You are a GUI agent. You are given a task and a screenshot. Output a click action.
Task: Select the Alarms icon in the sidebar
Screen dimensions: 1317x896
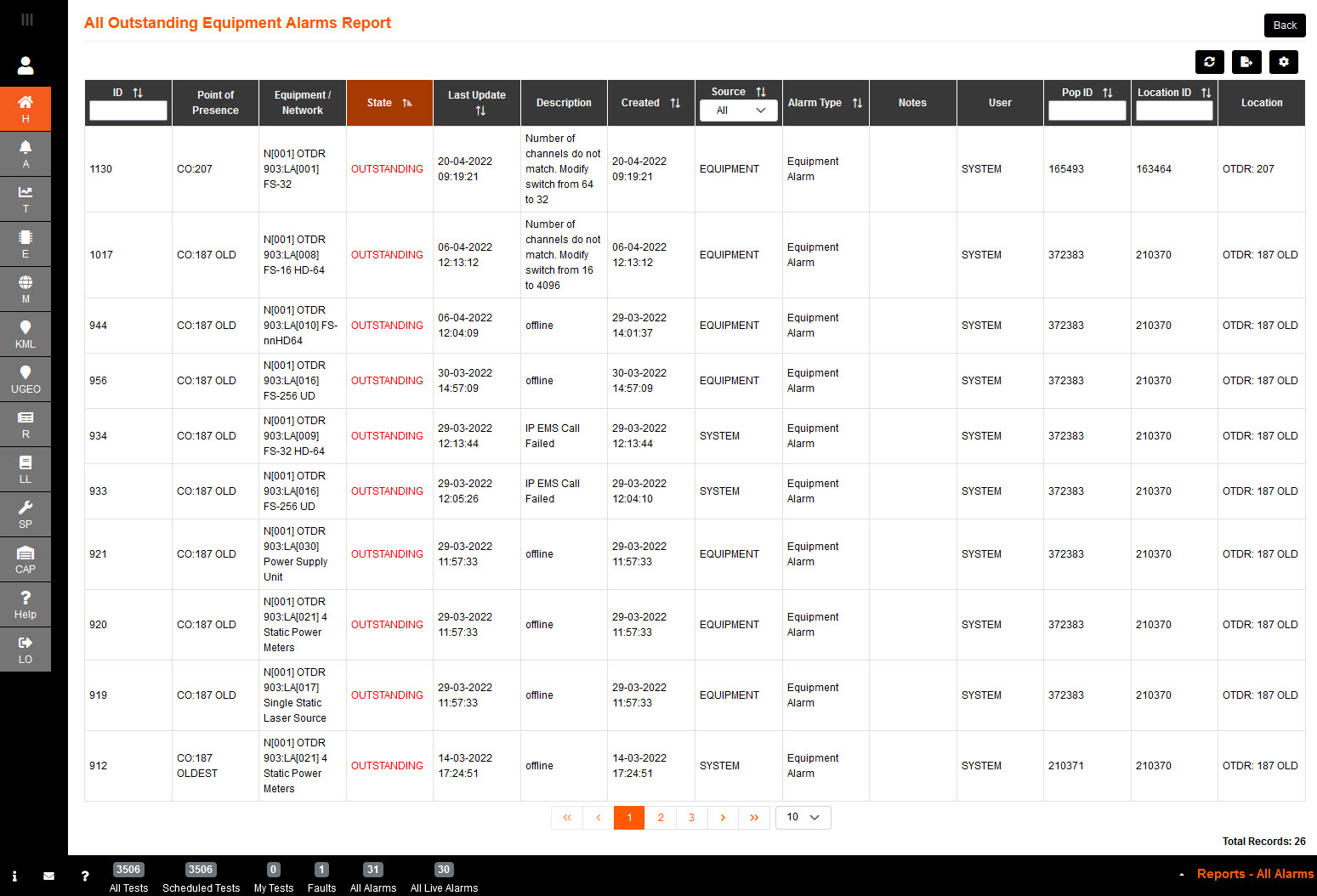[x=26, y=154]
